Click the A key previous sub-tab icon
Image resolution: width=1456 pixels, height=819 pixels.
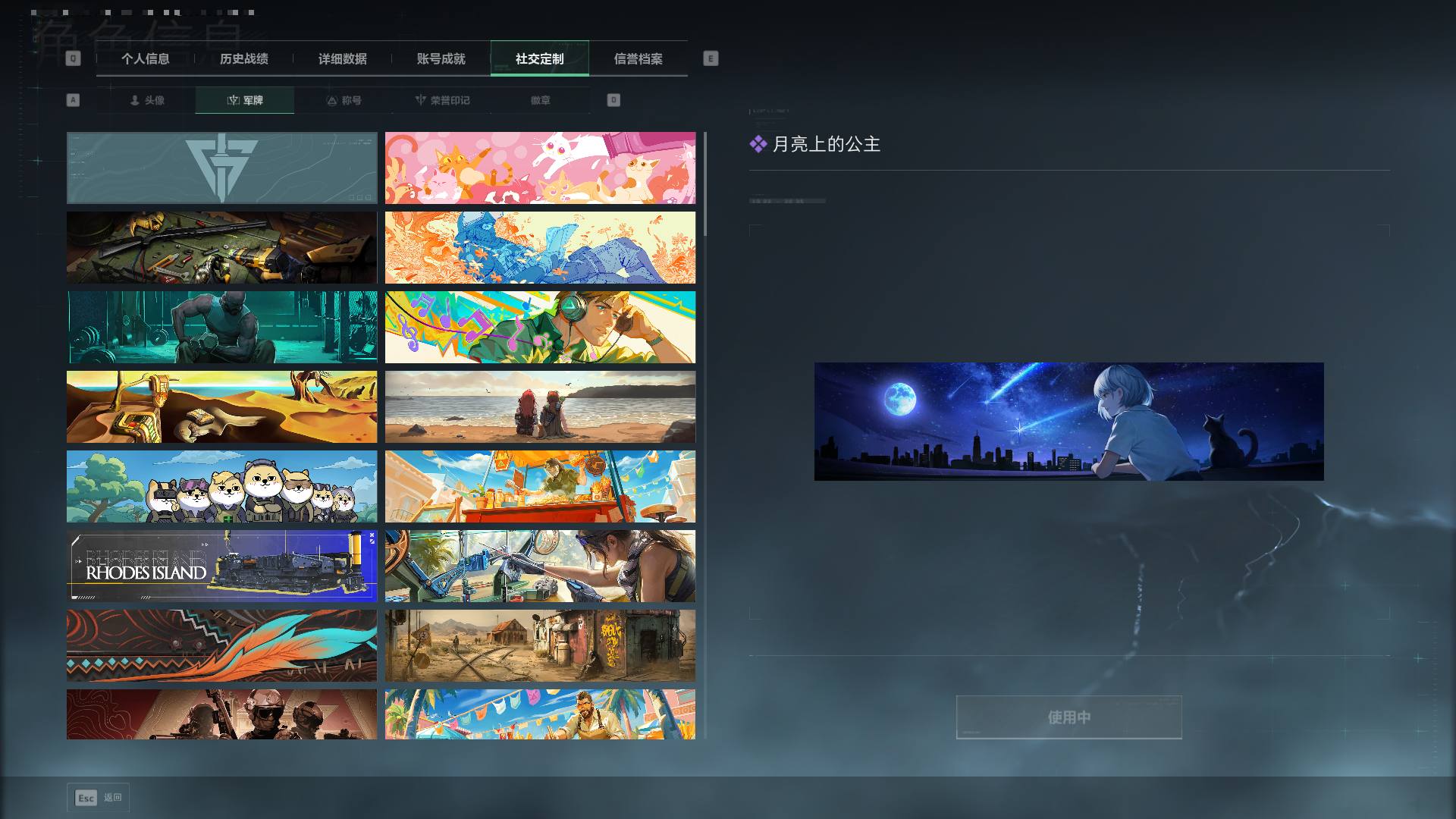73,100
